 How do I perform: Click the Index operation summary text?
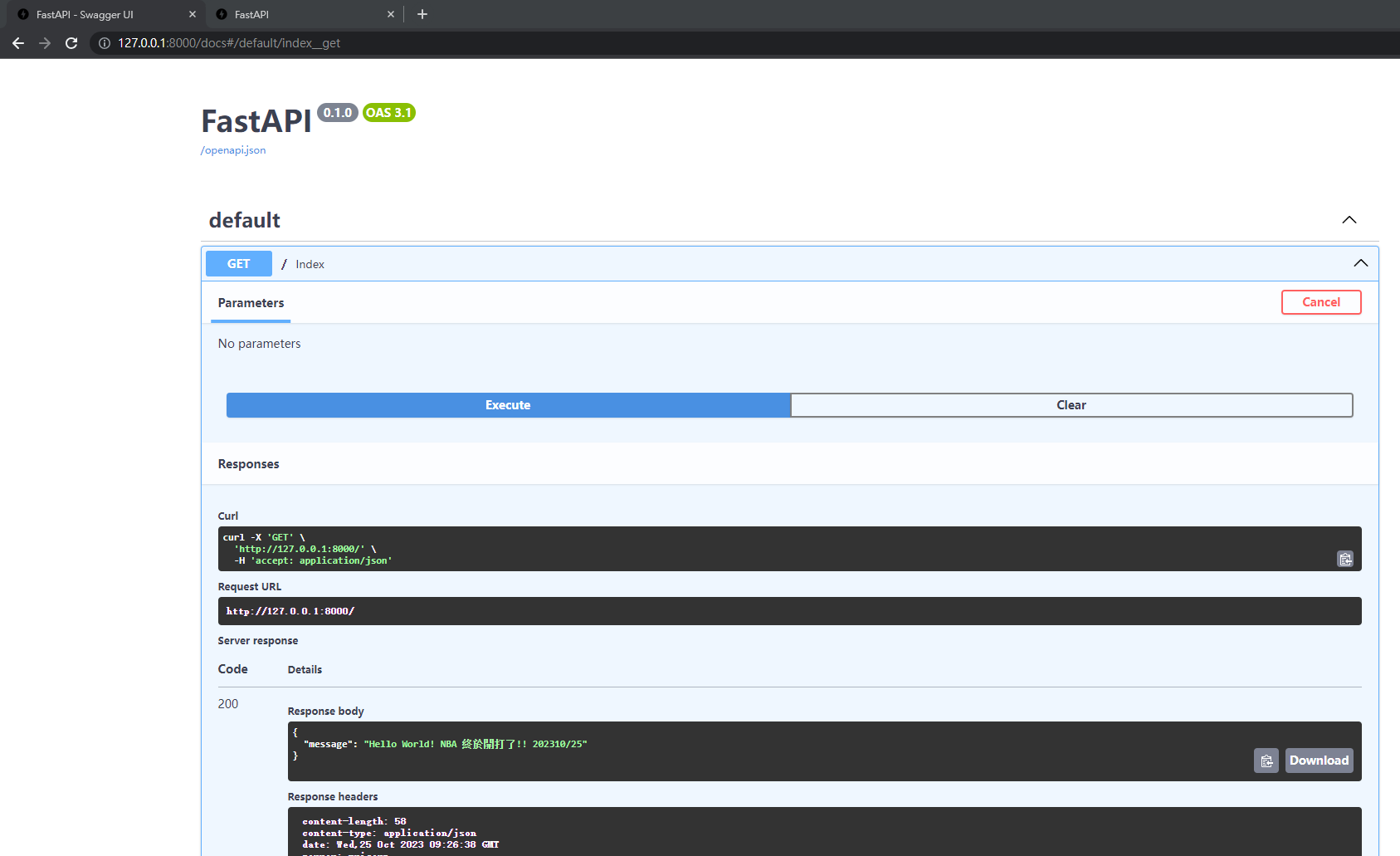tap(310, 264)
